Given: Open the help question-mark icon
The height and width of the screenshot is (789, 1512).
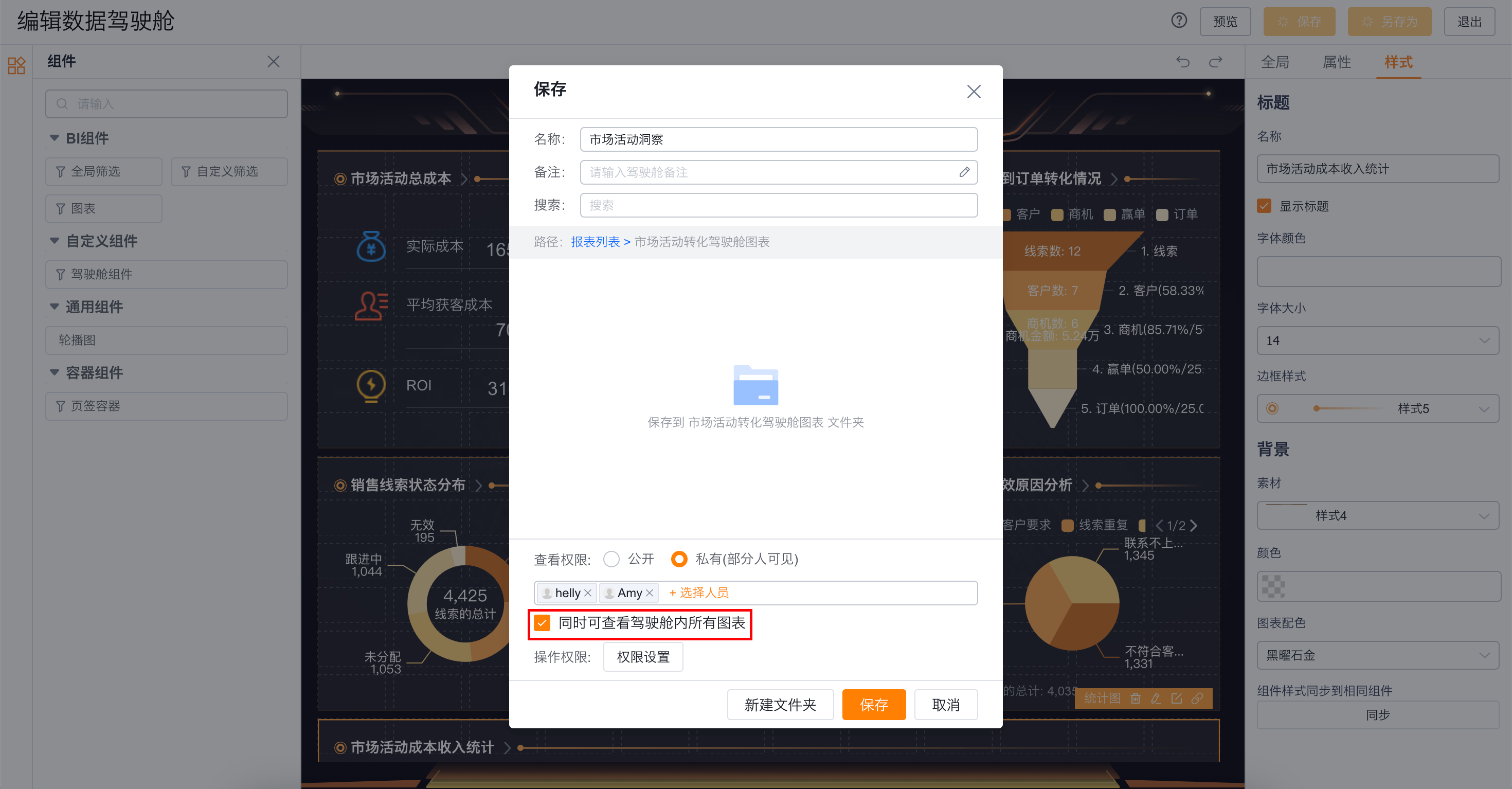Looking at the screenshot, I should pos(1179,21).
